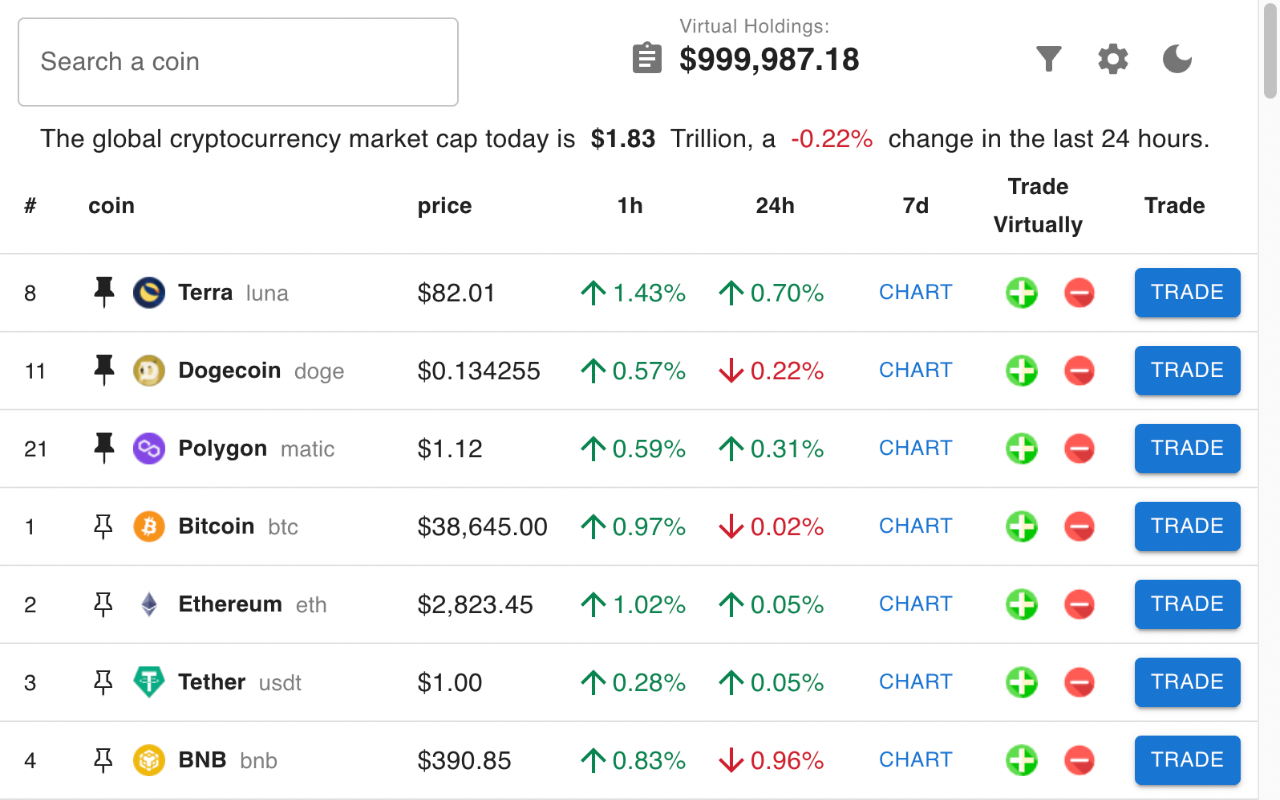Click TRADE button for BNB
The image size is (1280, 800).
pyautogui.click(x=1187, y=761)
